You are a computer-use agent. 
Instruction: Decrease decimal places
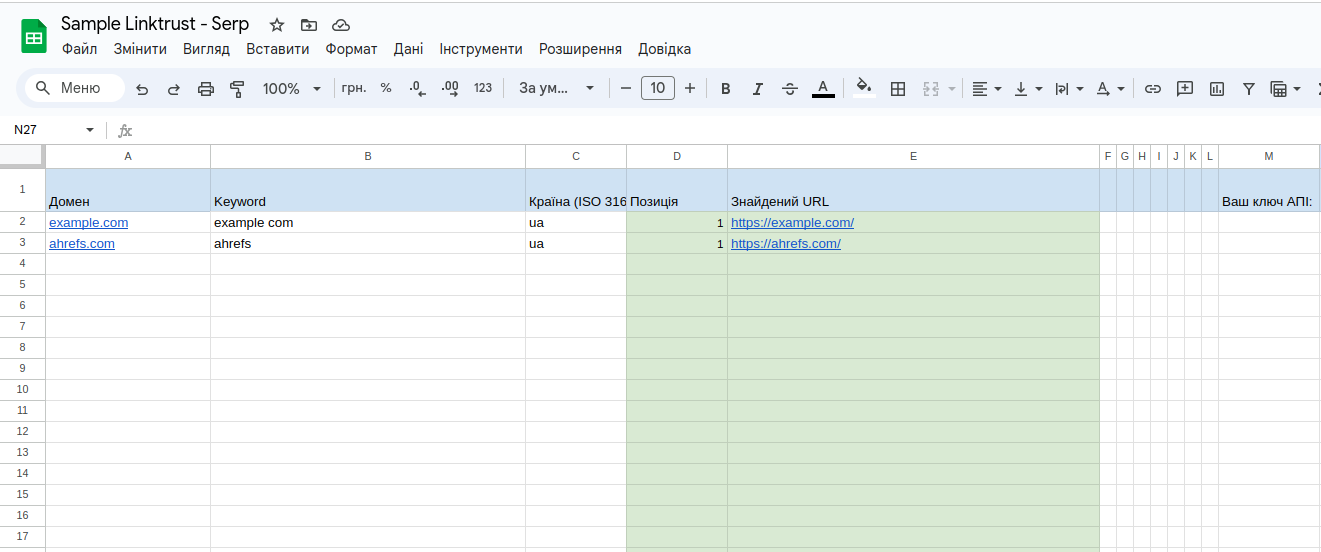pos(418,89)
